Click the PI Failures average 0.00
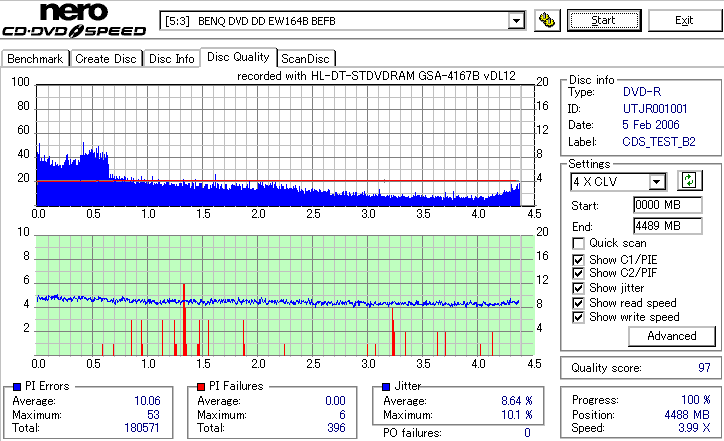The image size is (724, 441). click(335, 401)
